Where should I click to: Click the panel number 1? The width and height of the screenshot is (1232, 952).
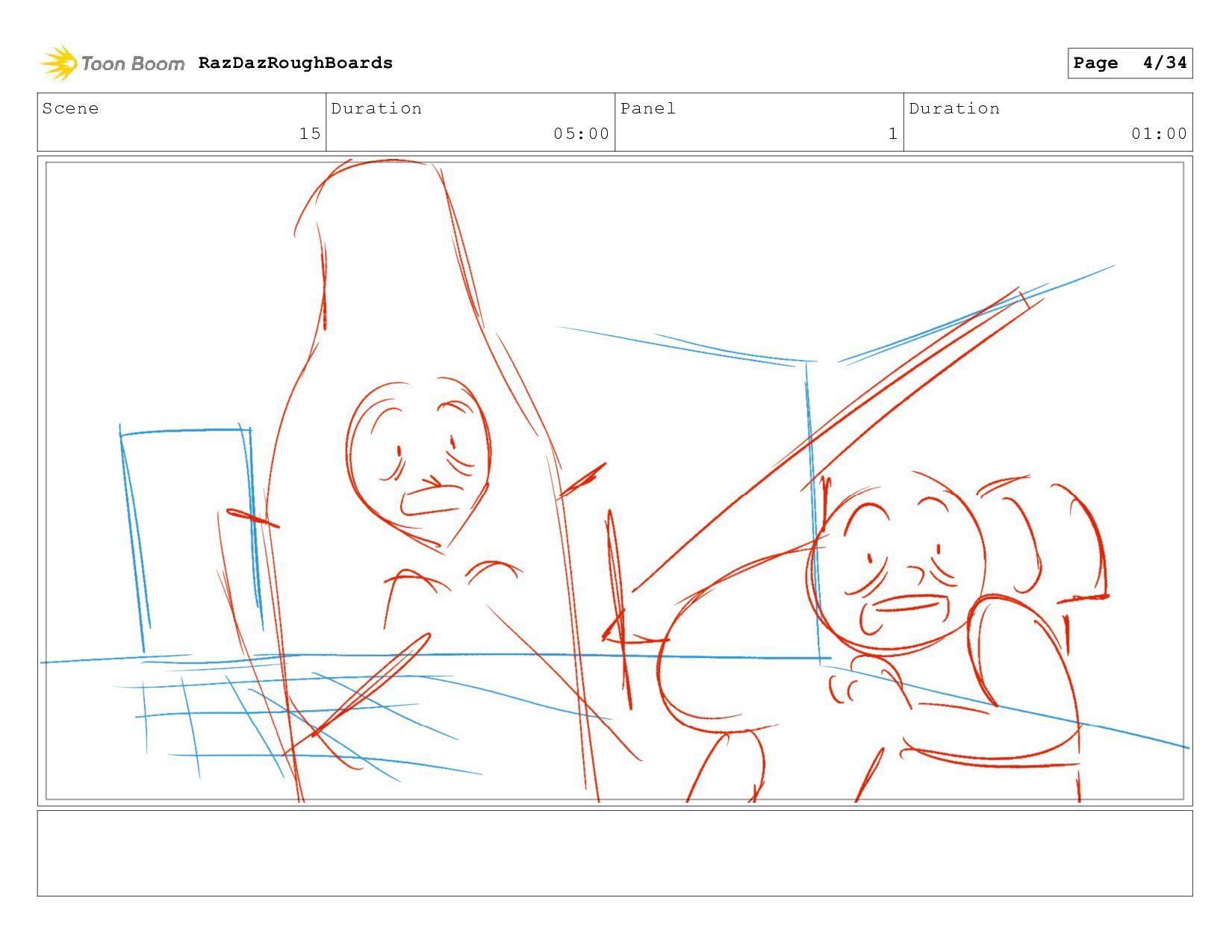[892, 134]
